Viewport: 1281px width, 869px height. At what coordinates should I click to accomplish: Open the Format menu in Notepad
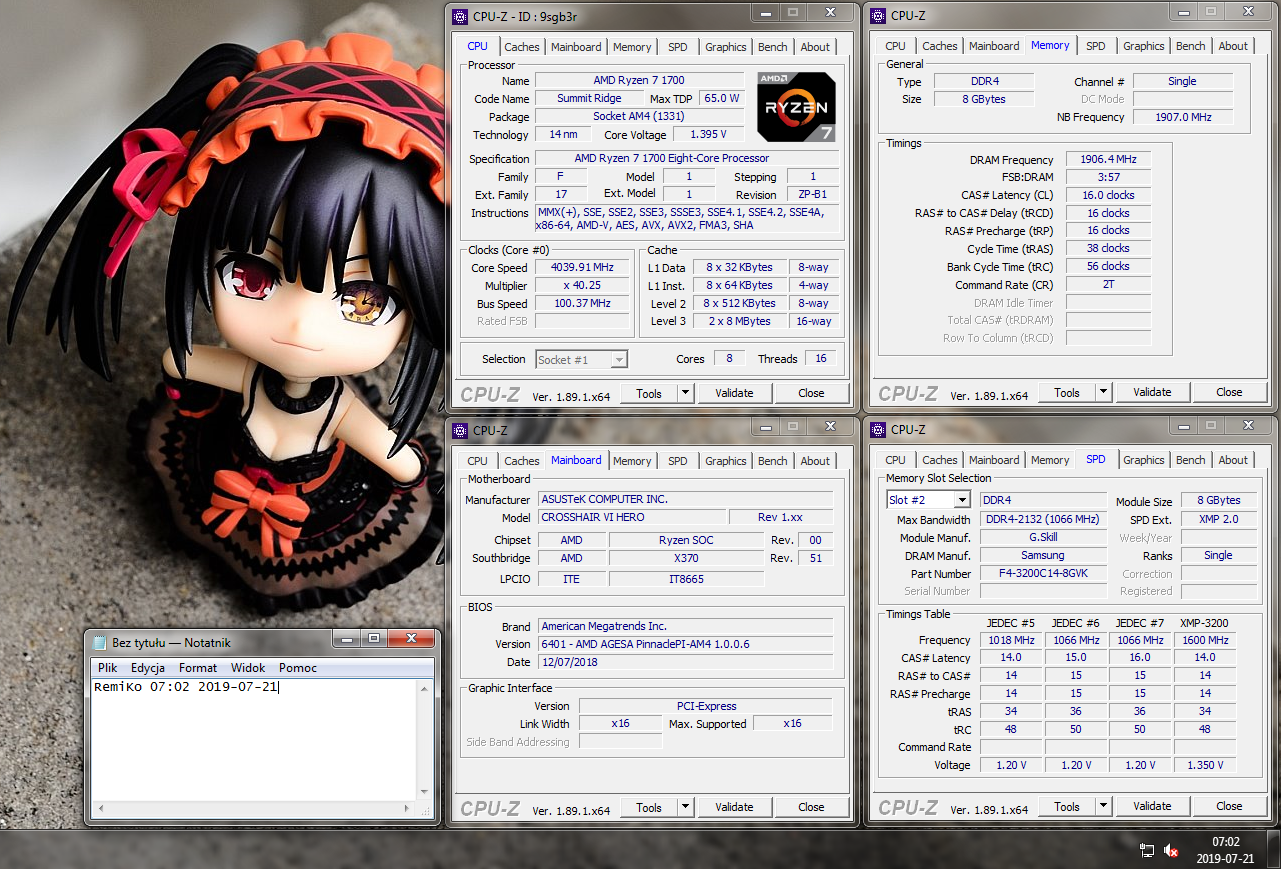(198, 668)
